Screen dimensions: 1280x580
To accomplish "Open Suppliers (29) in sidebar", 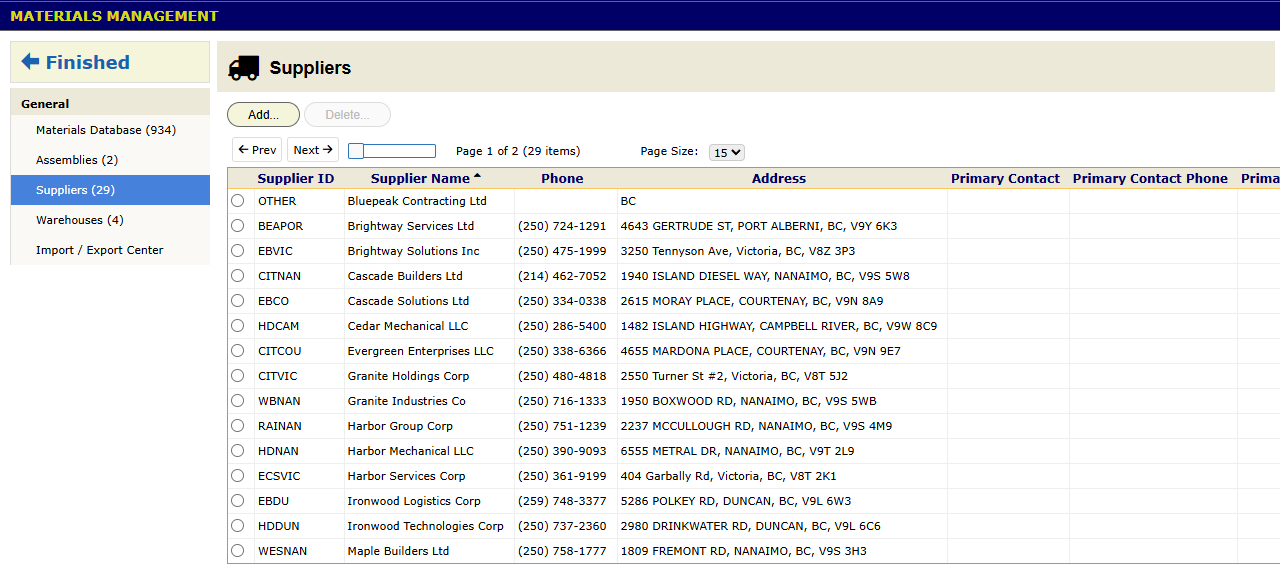I will 110,190.
